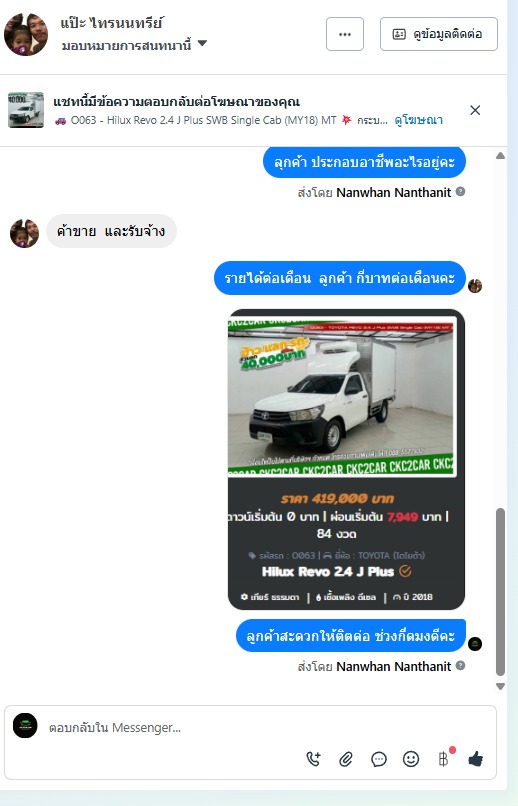This screenshot has height=806, width=518.
Task: Open customer profile picture in header
Action: pyautogui.click(x=26, y=34)
